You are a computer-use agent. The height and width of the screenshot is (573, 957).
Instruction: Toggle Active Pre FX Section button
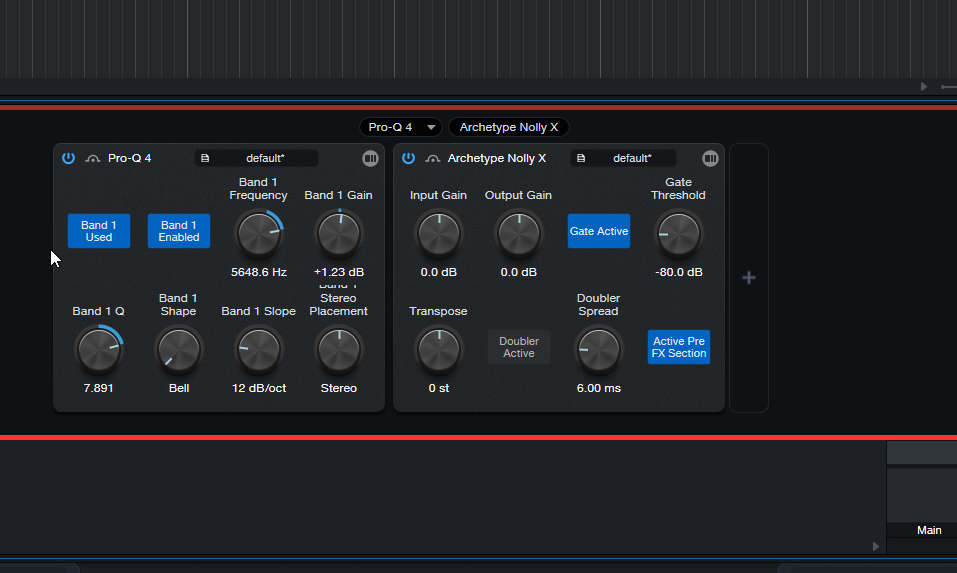pyautogui.click(x=679, y=347)
